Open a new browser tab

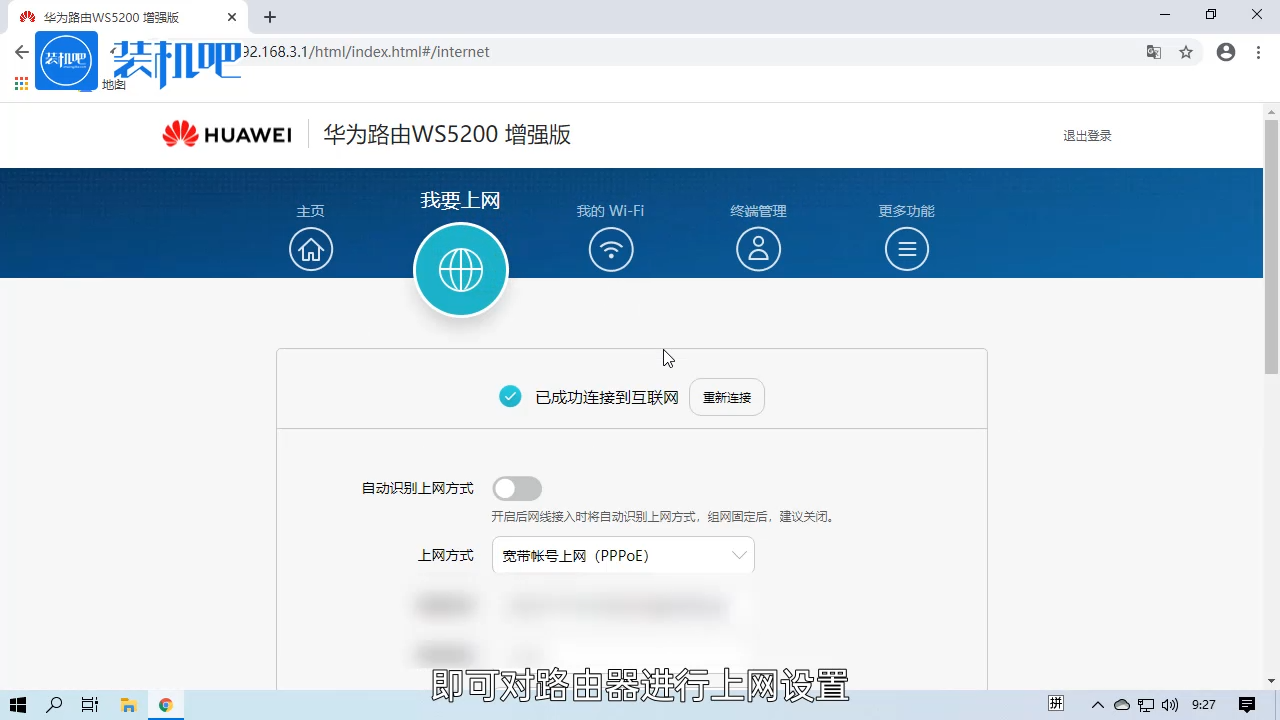coord(270,17)
